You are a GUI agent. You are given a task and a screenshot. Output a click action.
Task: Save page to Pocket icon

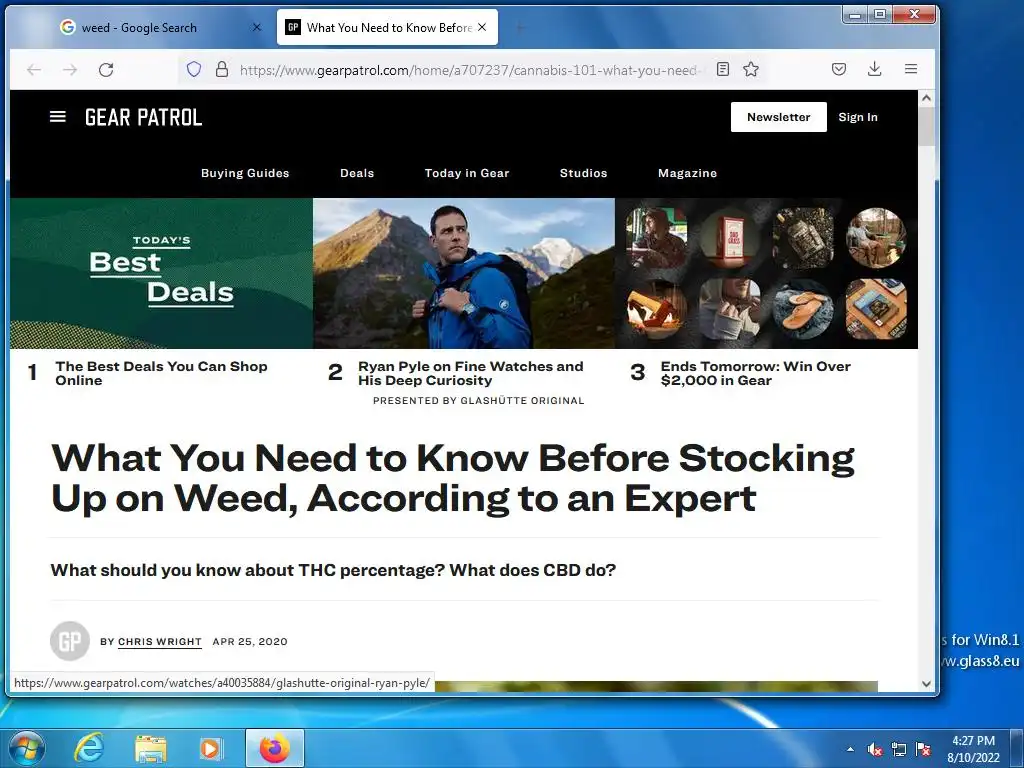click(x=839, y=69)
